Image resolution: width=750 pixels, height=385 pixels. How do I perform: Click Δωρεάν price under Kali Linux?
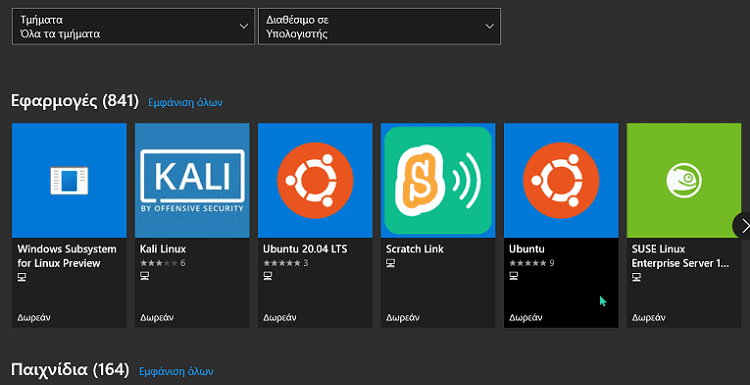(x=157, y=318)
